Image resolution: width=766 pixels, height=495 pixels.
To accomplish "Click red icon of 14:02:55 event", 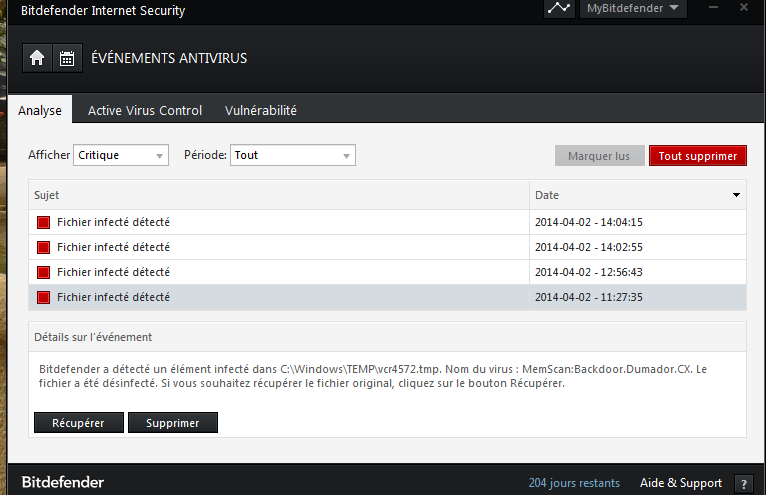I will coord(43,248).
